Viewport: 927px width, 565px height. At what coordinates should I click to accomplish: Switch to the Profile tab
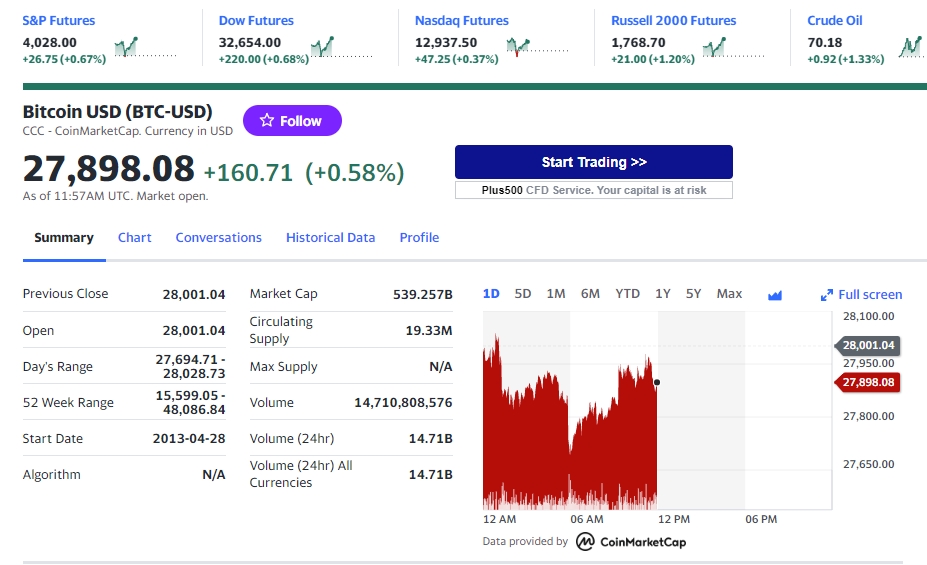pyautogui.click(x=419, y=238)
